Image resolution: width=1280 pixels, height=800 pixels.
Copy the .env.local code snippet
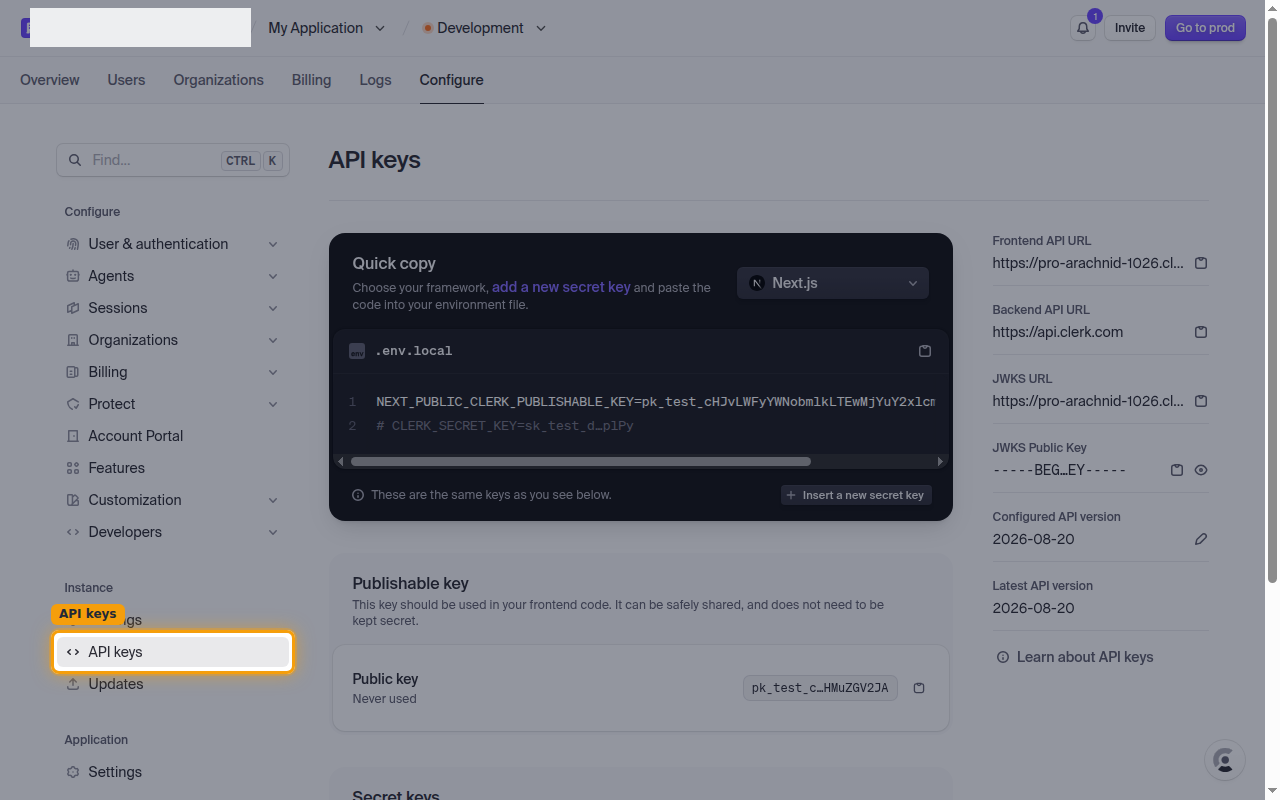click(x=925, y=351)
